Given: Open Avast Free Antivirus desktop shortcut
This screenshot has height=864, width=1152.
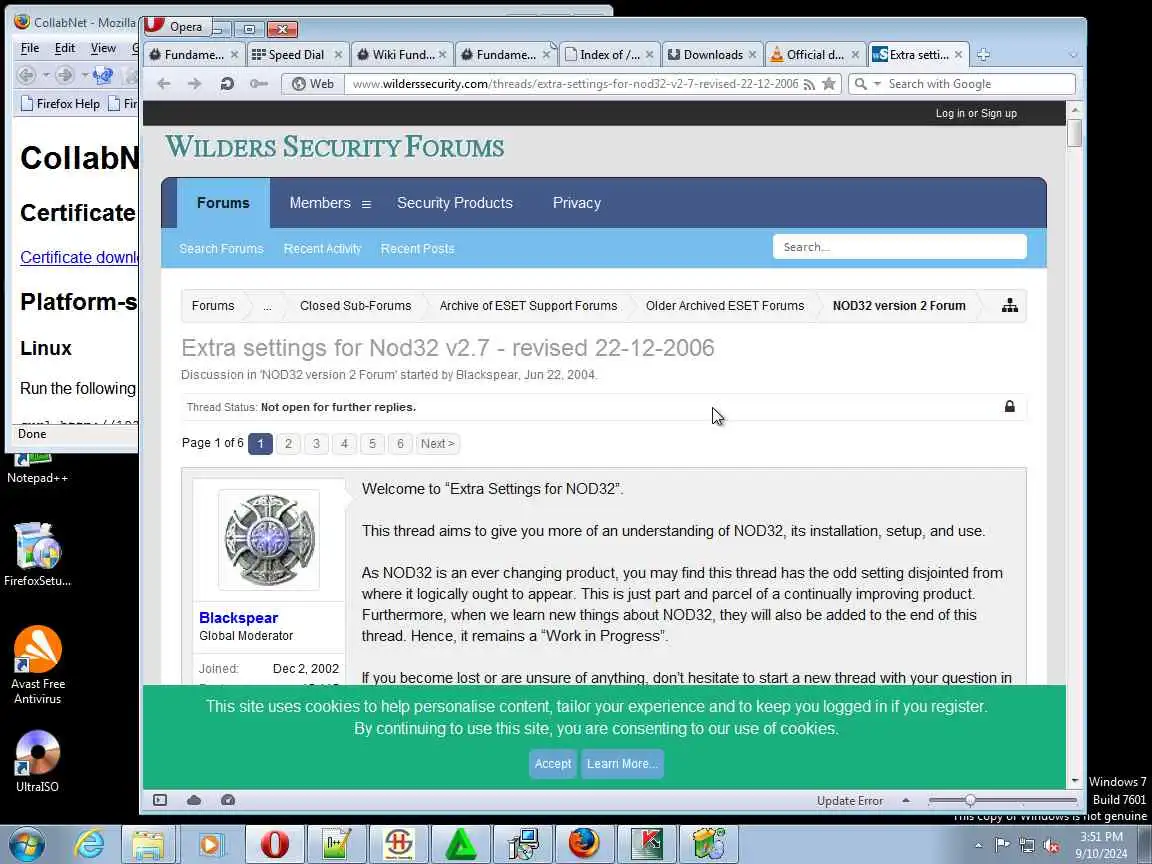Looking at the screenshot, I should point(37,664).
